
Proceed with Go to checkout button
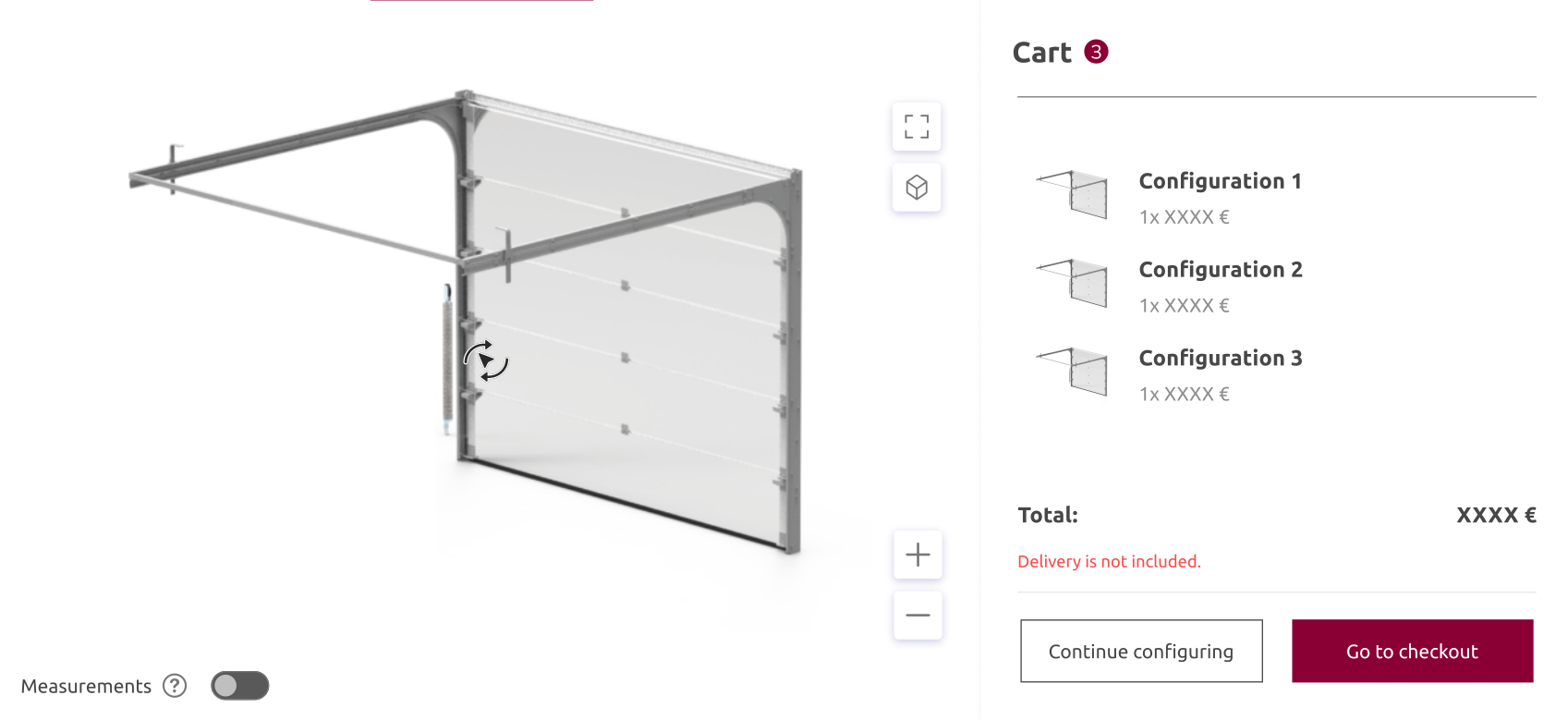[x=1412, y=652]
